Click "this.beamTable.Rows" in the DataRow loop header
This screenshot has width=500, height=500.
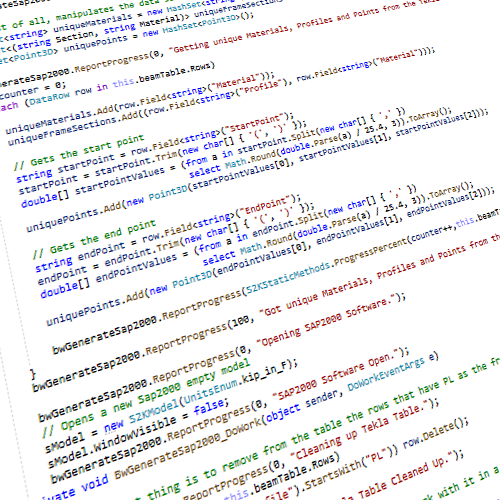click(x=163, y=75)
